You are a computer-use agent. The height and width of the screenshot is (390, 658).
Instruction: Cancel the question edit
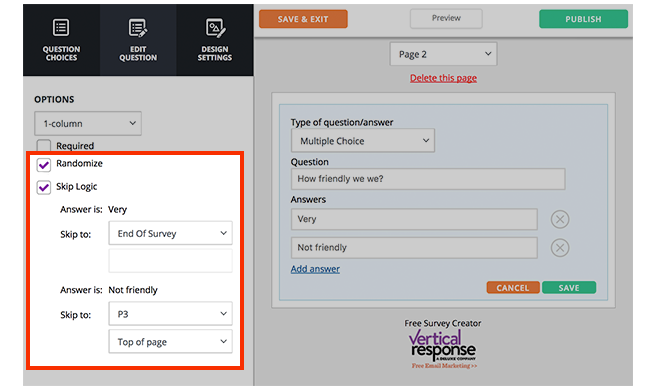coord(513,288)
